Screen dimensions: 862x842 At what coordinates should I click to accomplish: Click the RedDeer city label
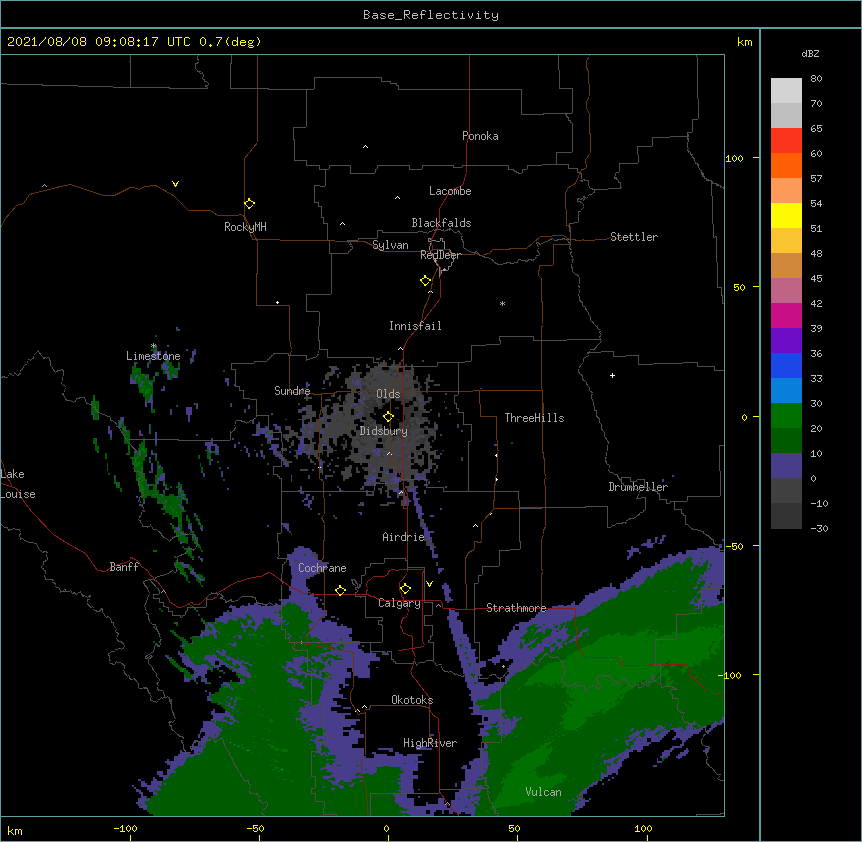440,255
